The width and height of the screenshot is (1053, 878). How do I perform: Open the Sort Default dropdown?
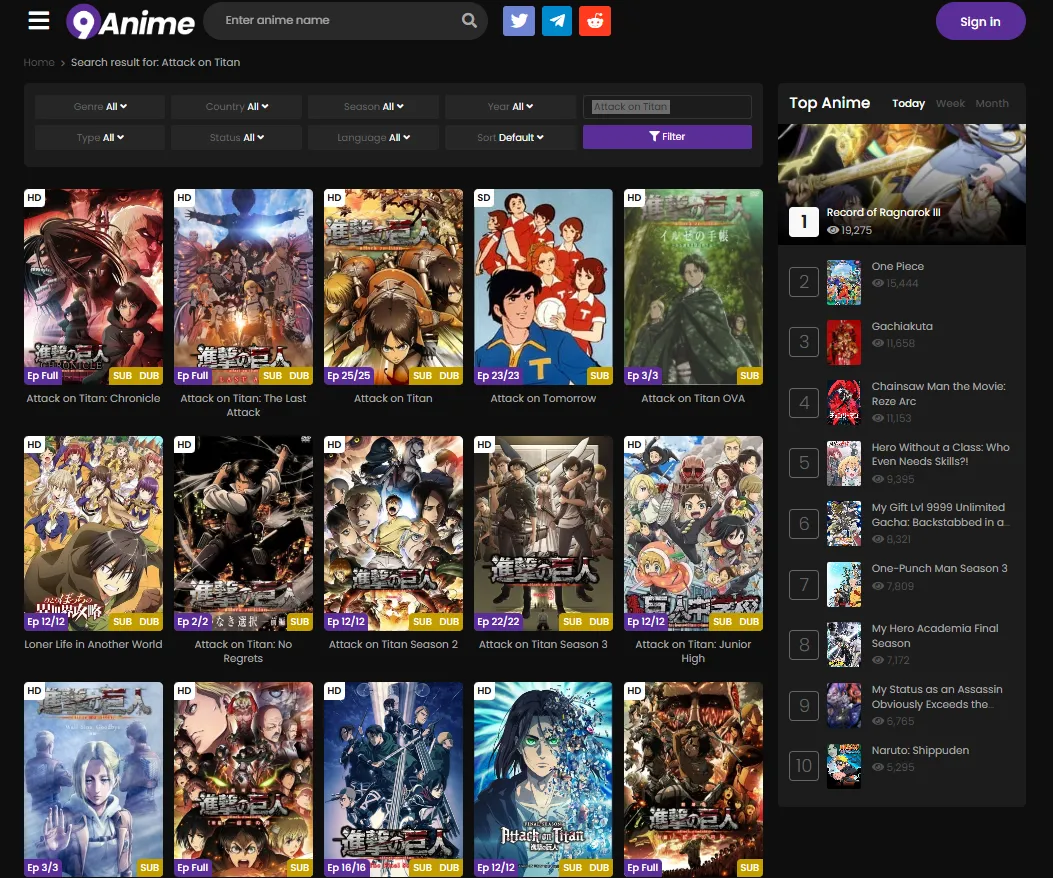point(510,138)
